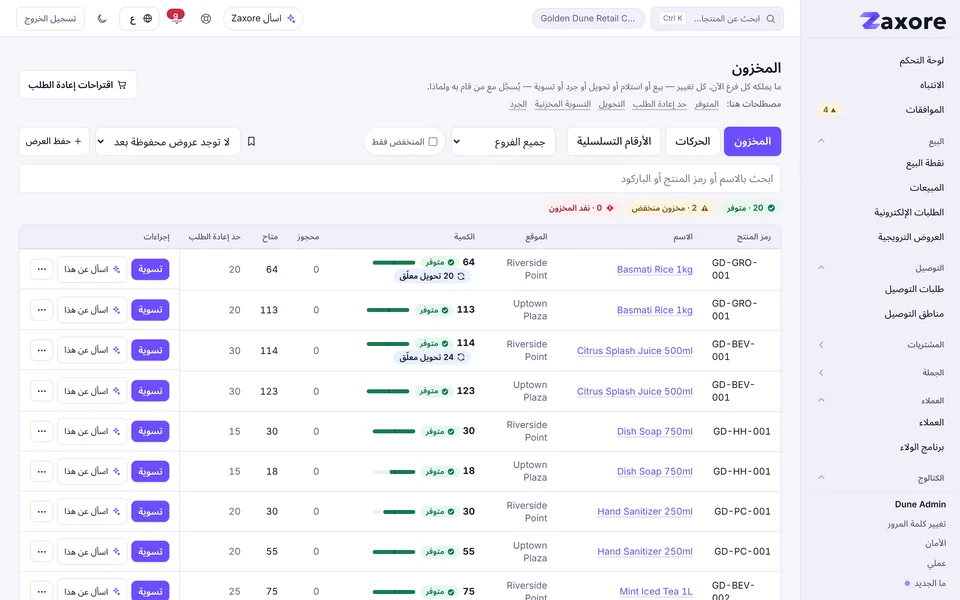Screen dimensions: 960x600
Task: Switch to the movements tab
Action: click(x=692, y=141)
